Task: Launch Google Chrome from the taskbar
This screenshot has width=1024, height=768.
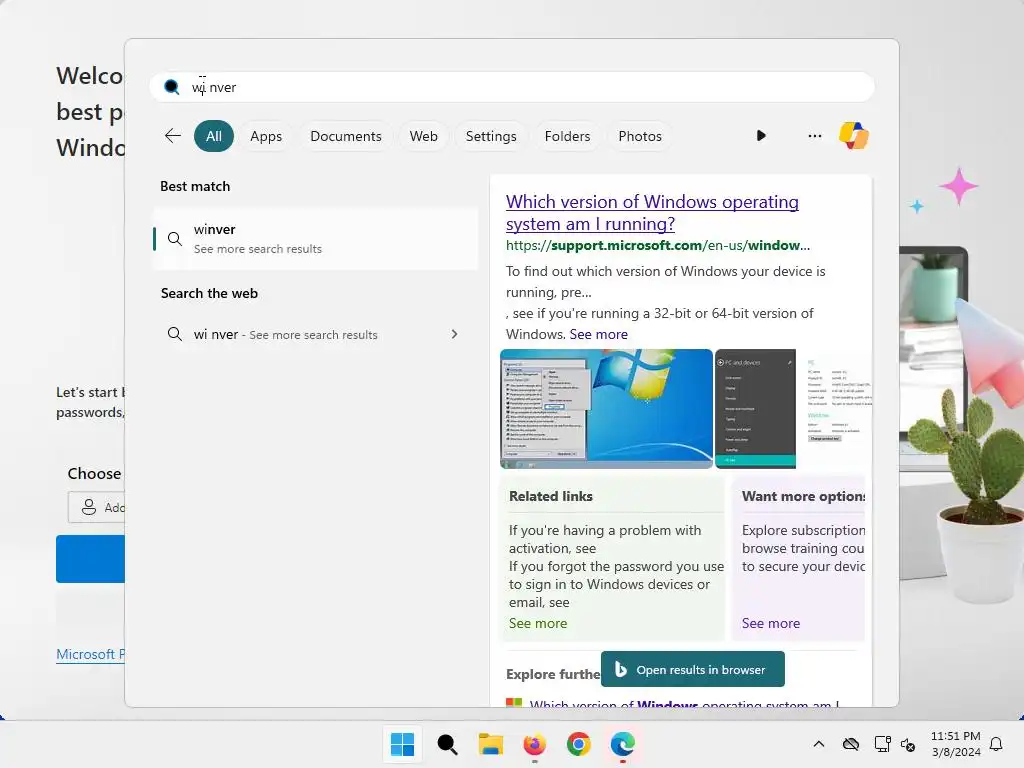Action: [x=579, y=744]
